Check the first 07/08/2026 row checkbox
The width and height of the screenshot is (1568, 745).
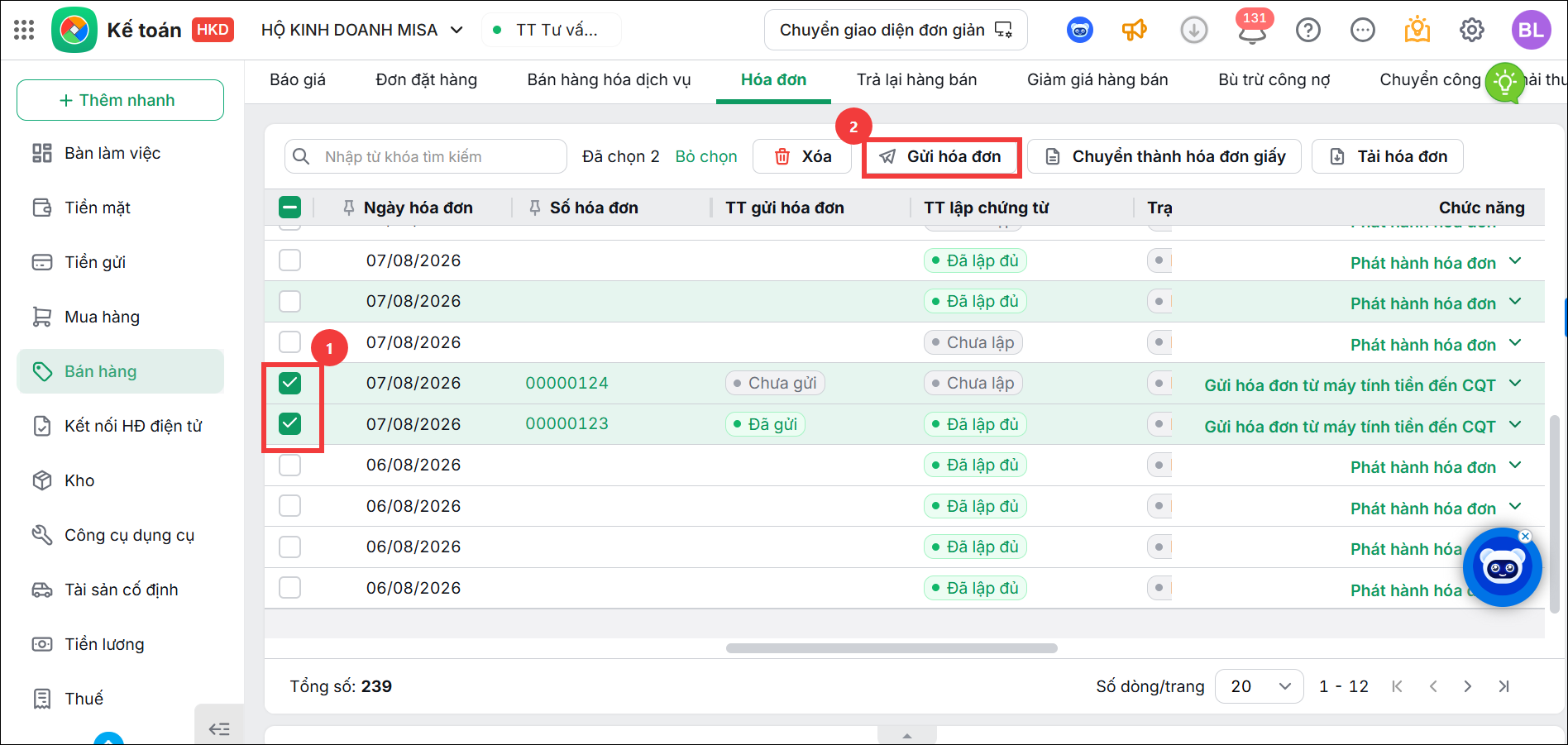(290, 260)
